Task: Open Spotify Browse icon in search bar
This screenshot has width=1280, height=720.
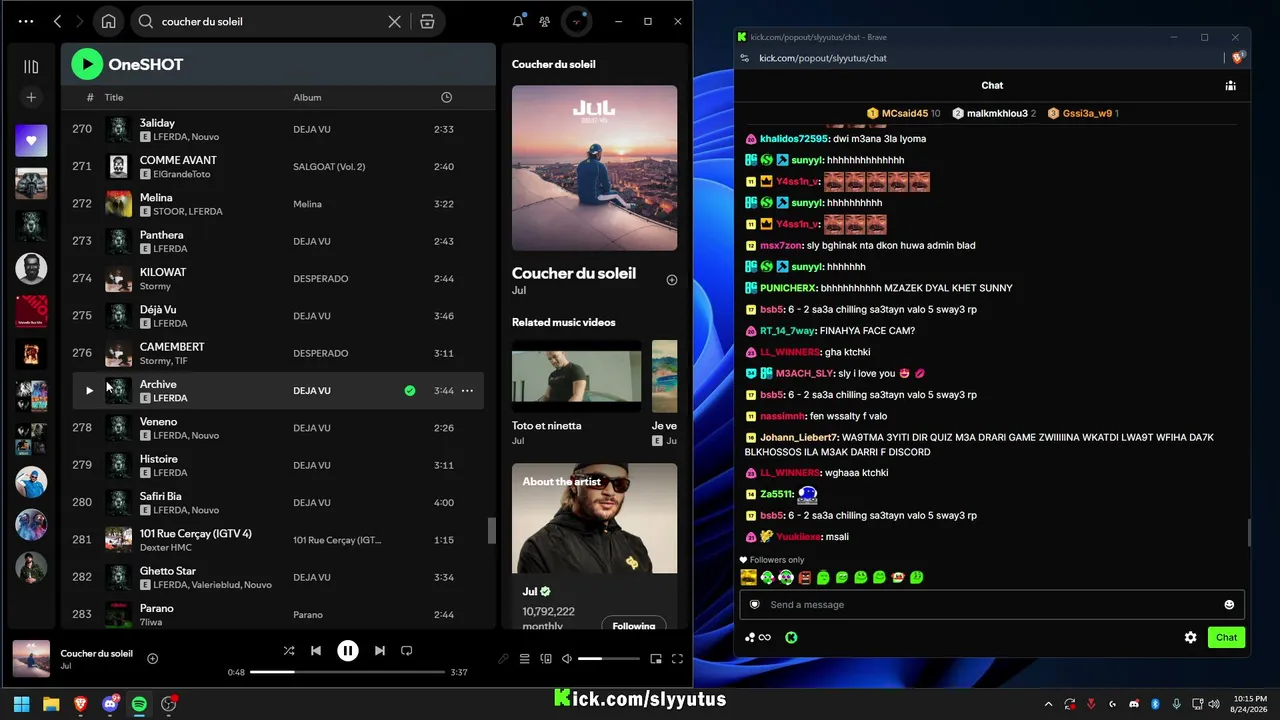Action: [427, 21]
